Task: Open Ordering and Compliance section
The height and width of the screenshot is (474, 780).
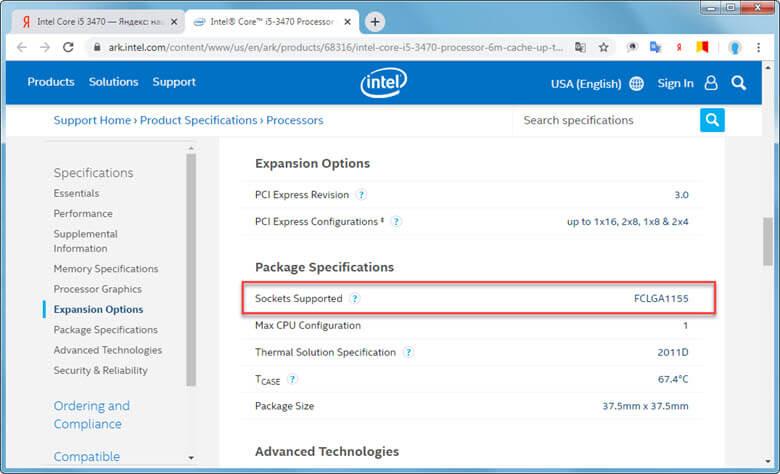Action: click(x=92, y=415)
